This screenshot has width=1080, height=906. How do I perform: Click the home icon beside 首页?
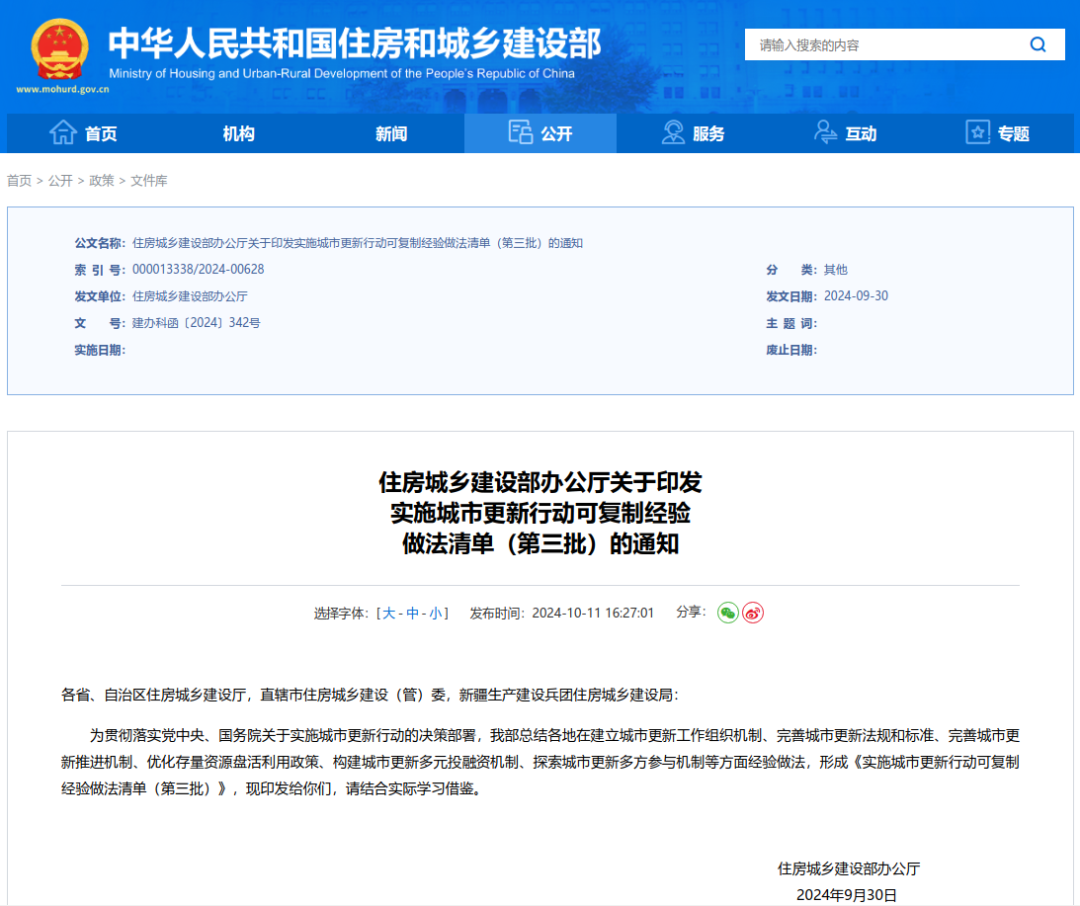pos(63,132)
